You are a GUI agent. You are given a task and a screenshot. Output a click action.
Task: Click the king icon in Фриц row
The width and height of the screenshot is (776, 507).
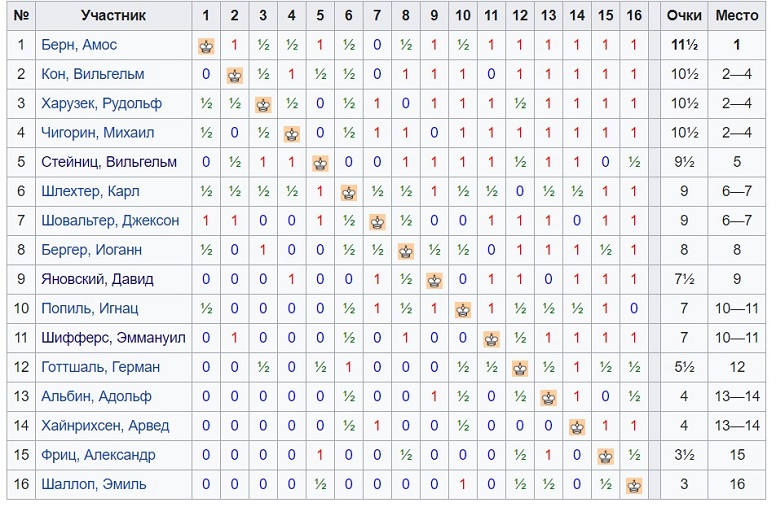605,456
